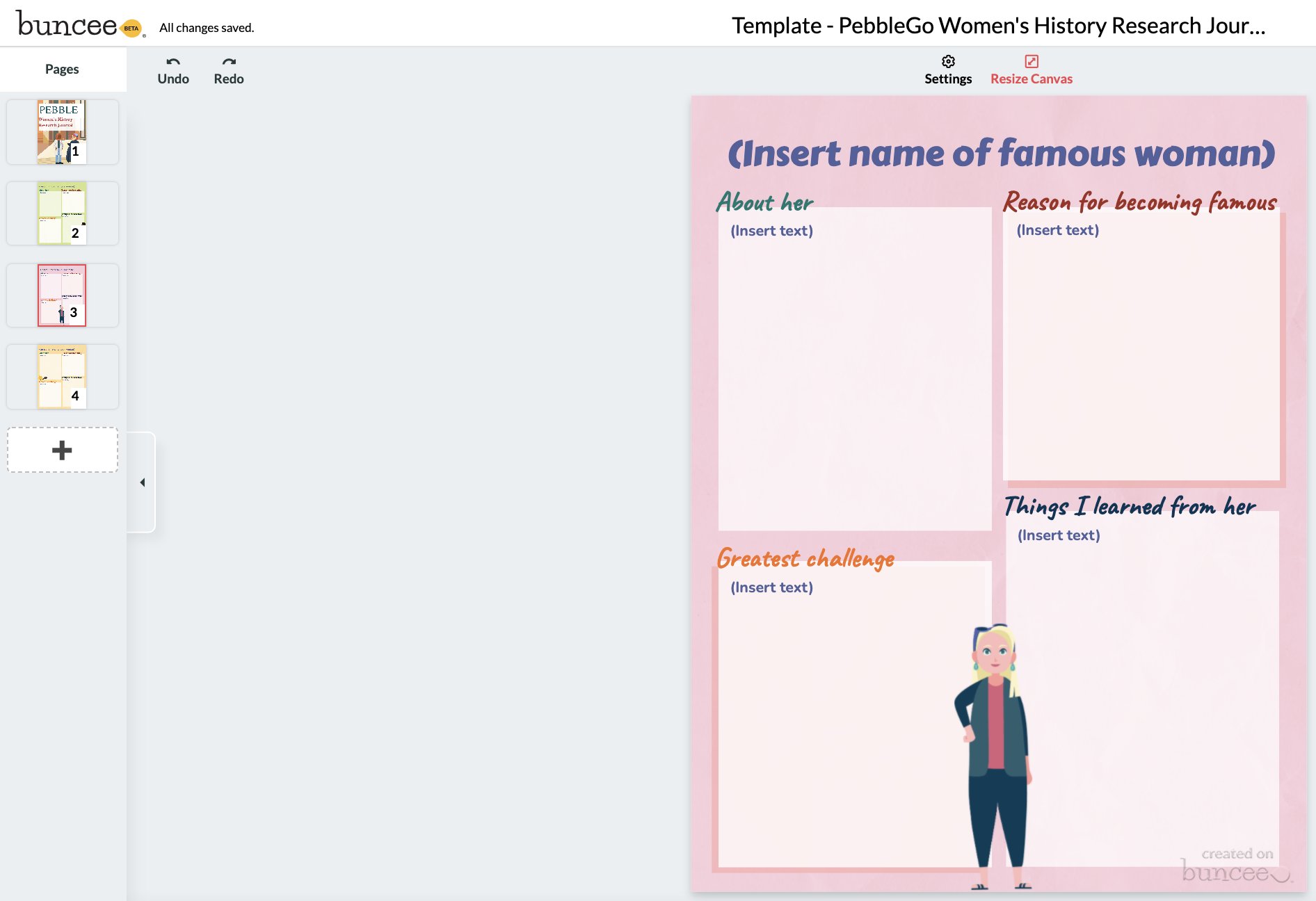The image size is (1316, 901).
Task: Click the Undo icon
Action: (172, 63)
